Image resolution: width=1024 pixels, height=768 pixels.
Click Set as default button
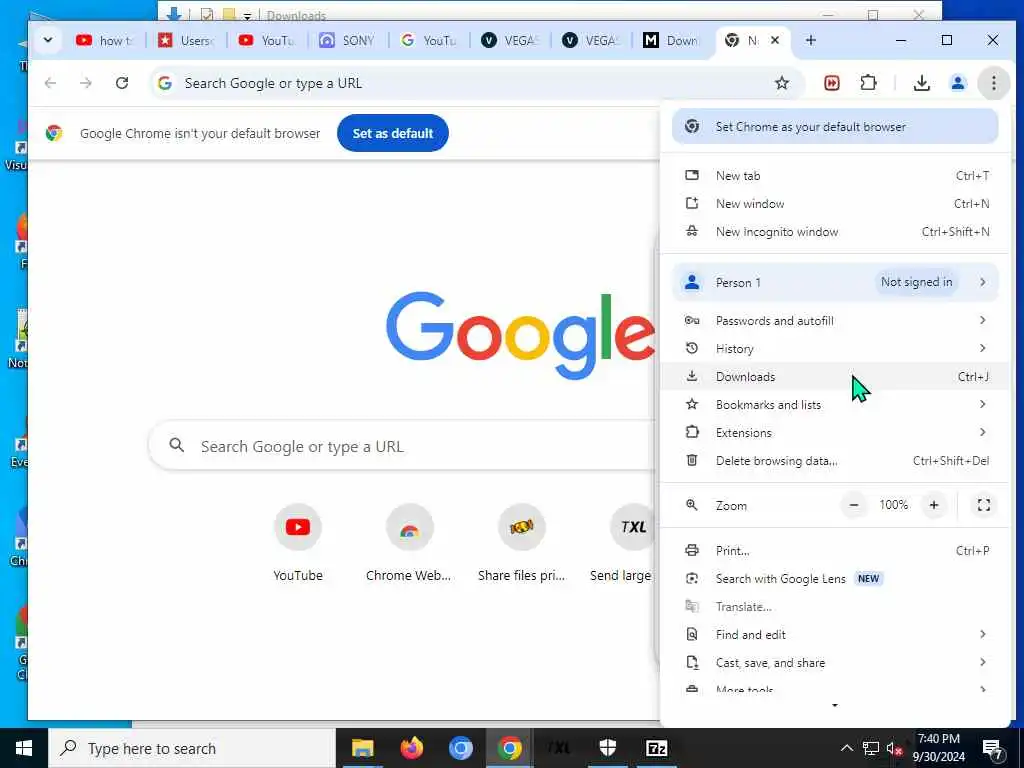point(392,133)
